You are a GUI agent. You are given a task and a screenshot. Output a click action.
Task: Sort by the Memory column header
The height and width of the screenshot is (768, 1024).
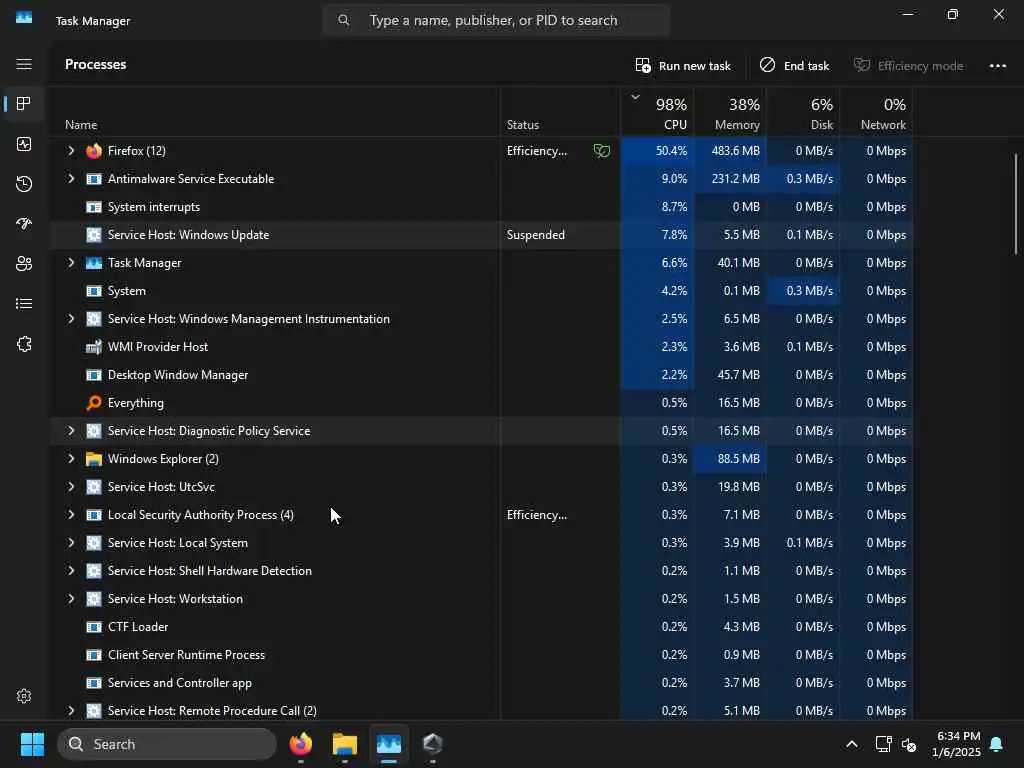pos(730,112)
